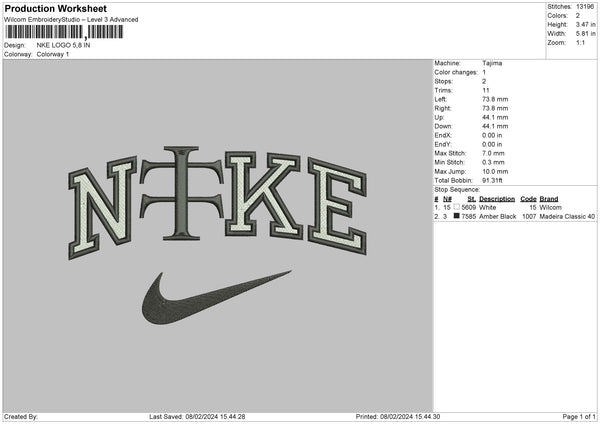Click the Min Stitch value 0.3 mm
Viewport: 600px width, 424px height.
click(x=493, y=162)
